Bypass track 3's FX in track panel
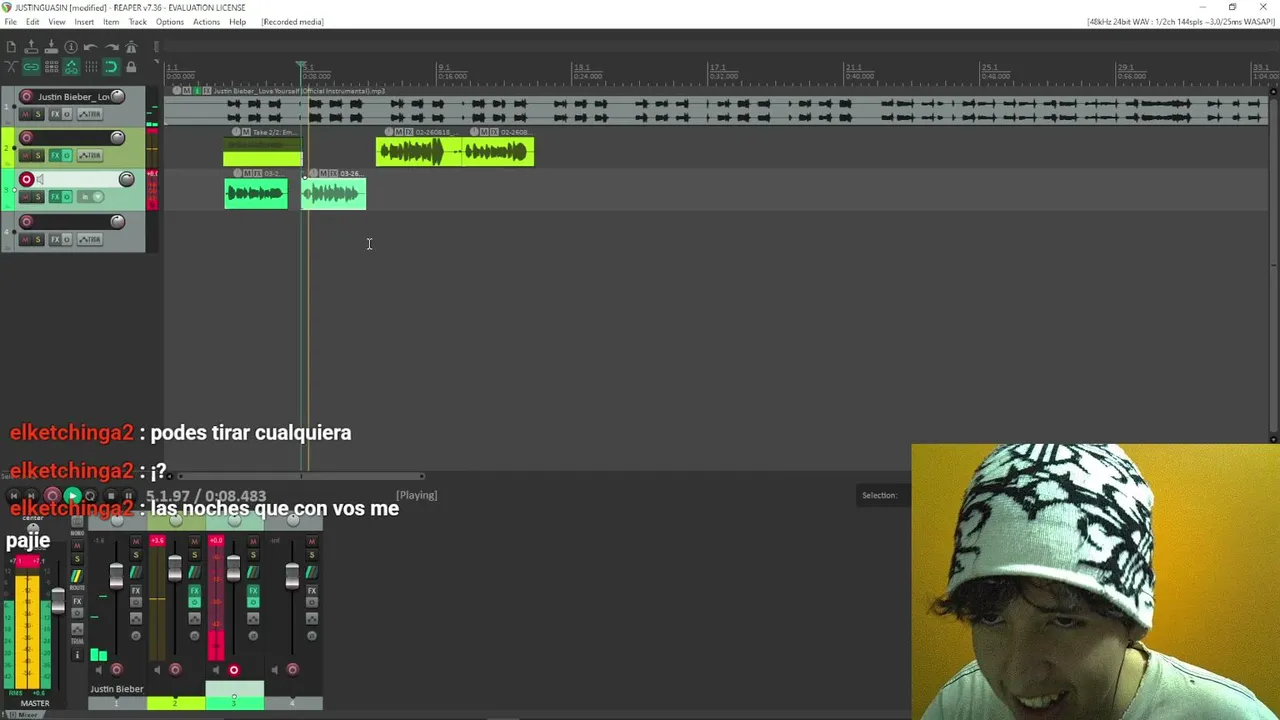 pos(67,197)
